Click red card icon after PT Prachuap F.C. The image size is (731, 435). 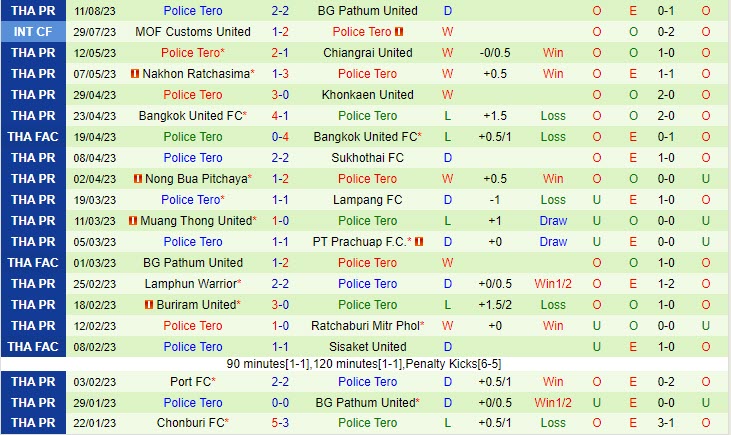[x=420, y=242]
